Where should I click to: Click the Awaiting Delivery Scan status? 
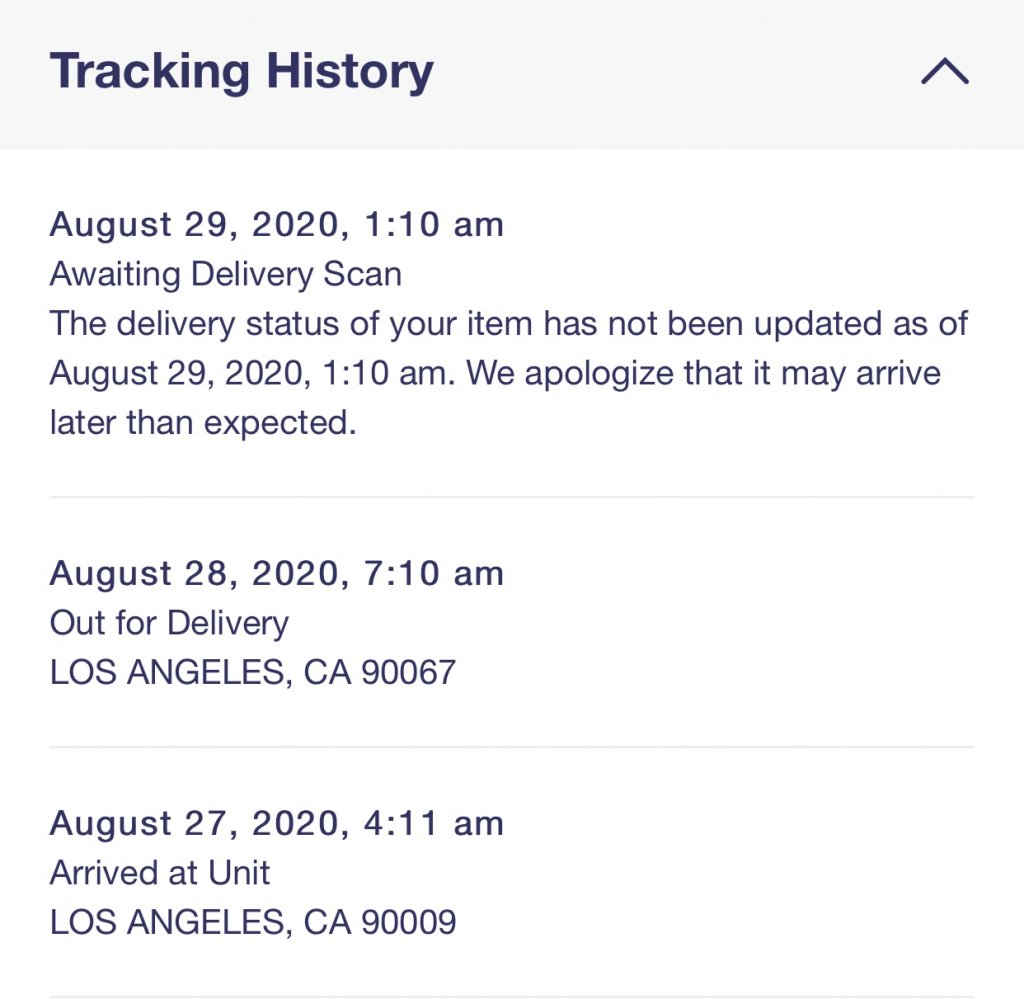pyautogui.click(x=225, y=274)
